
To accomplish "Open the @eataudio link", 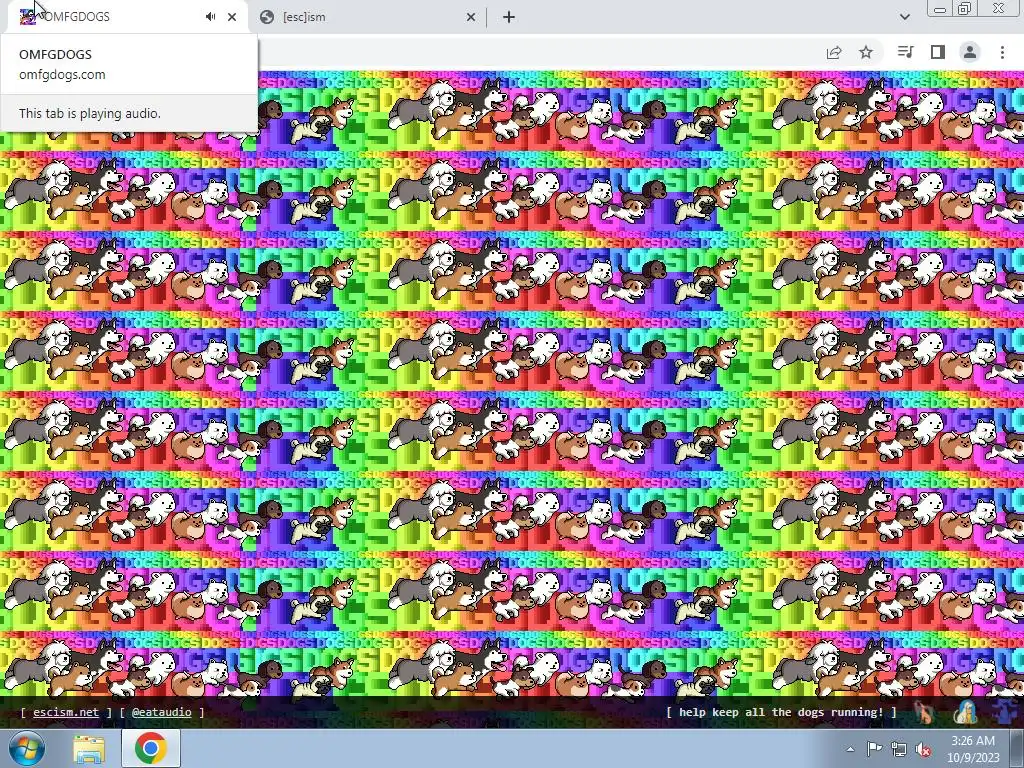I will tap(161, 712).
